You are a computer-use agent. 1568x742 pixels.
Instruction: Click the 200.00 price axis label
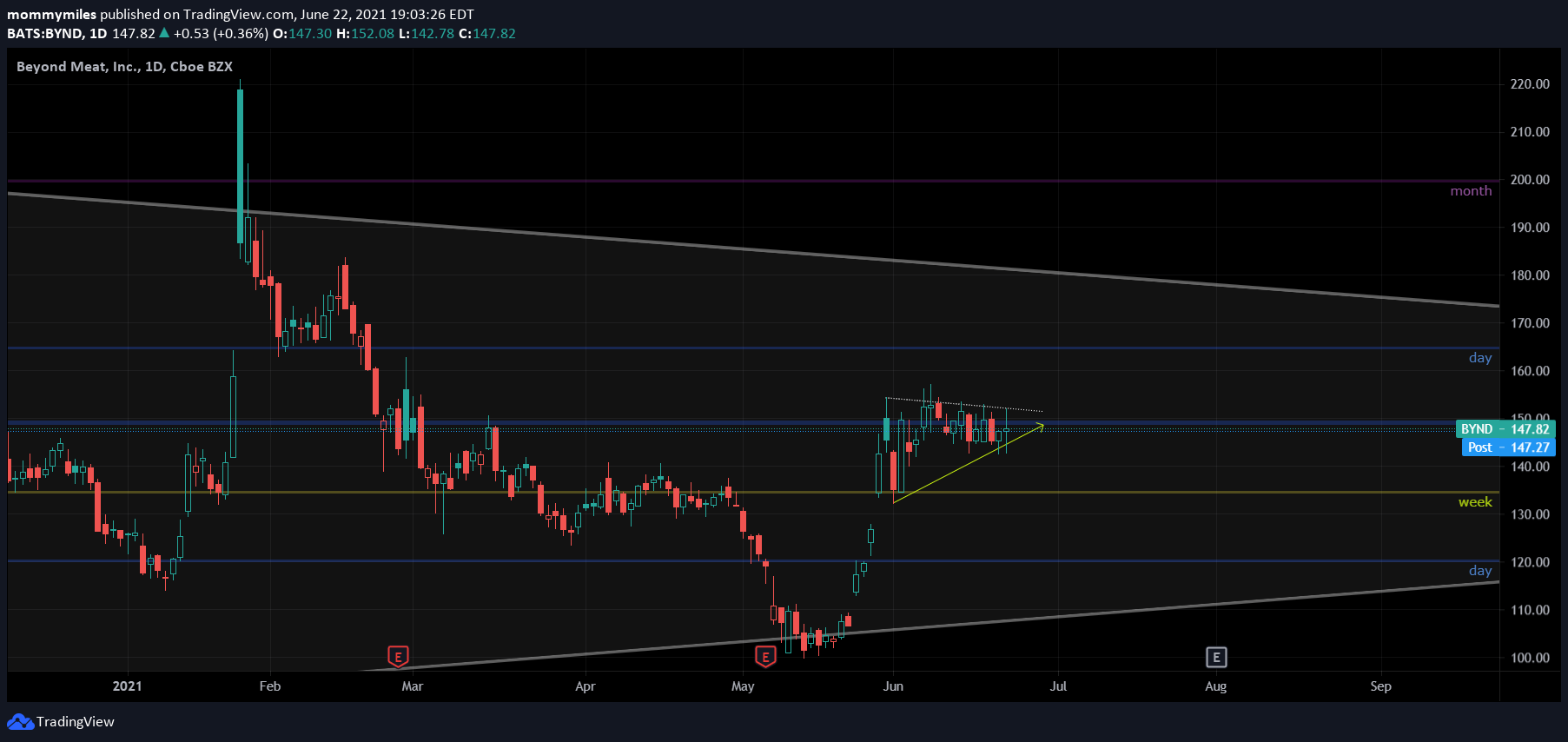pos(1530,180)
